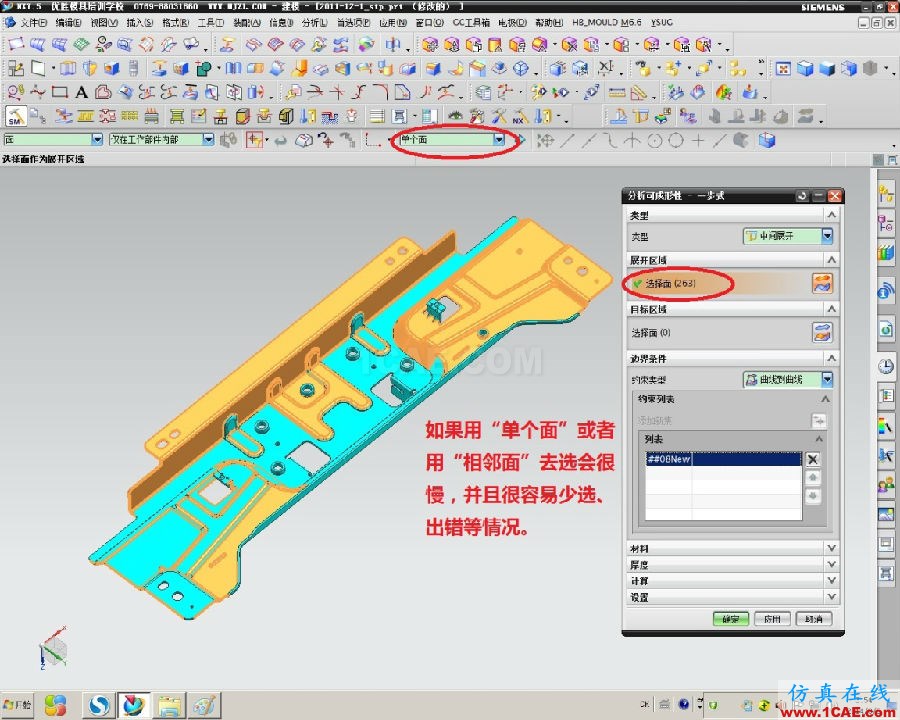Open the paint palette taskbar icon
The height and width of the screenshot is (720, 900).
(x=204, y=705)
